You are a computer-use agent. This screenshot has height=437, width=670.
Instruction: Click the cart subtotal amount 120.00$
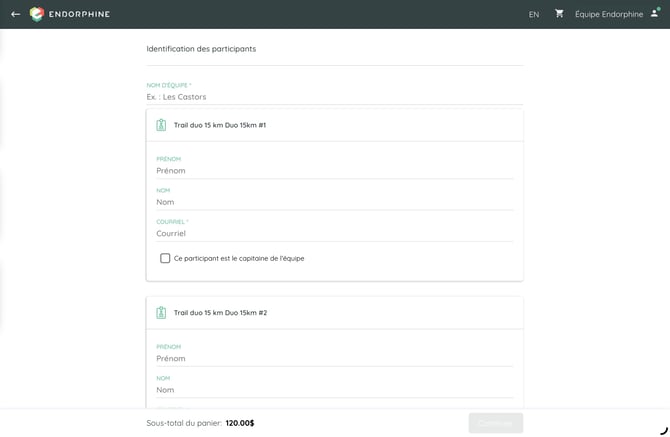coord(240,423)
